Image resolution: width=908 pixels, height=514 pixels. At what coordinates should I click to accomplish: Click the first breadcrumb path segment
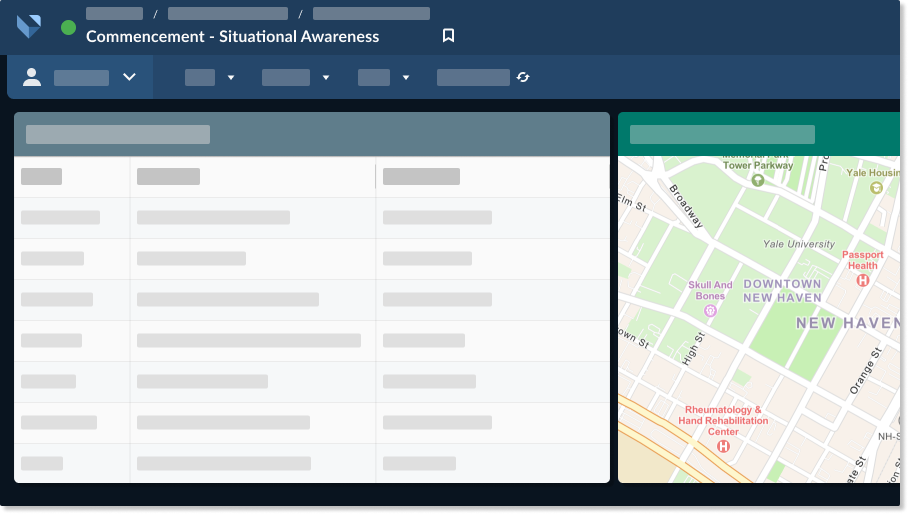coord(115,13)
